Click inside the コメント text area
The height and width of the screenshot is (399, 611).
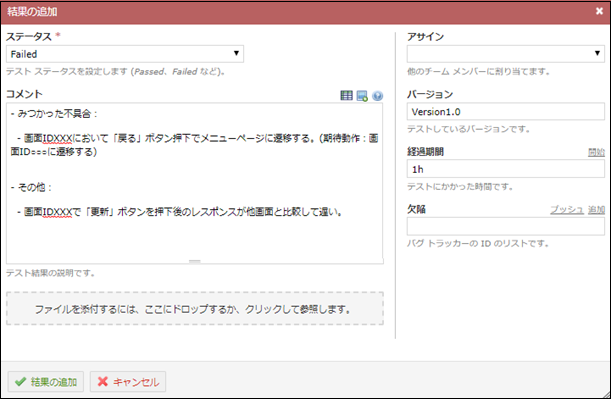[x=194, y=183]
